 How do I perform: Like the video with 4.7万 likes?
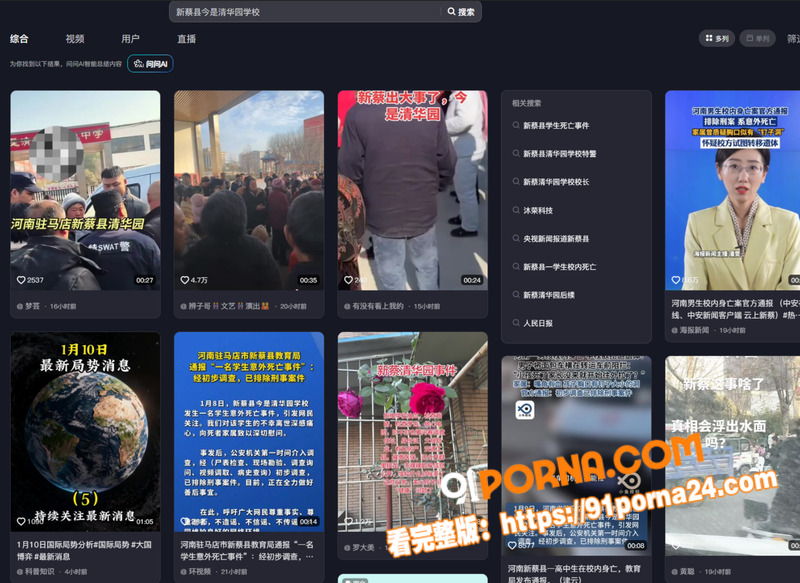(x=185, y=280)
